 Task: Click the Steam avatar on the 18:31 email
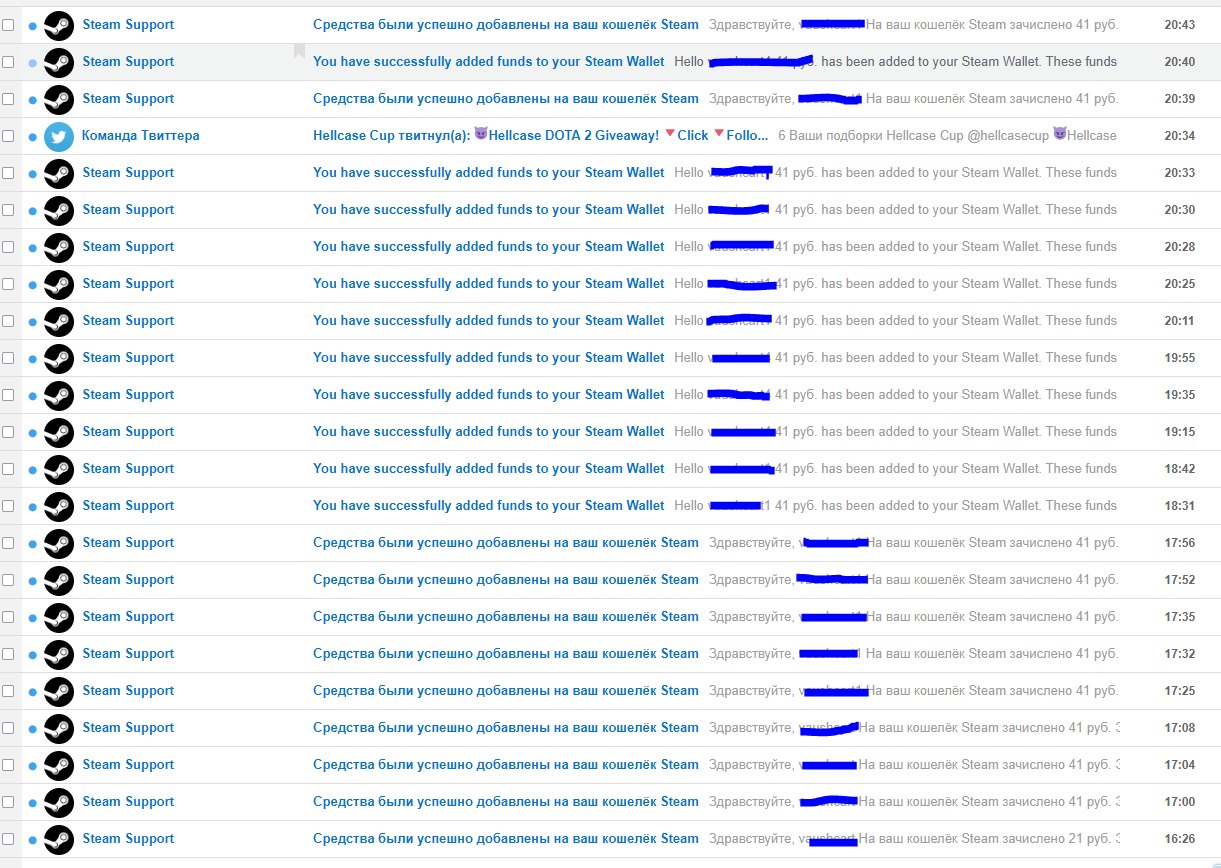[59, 506]
